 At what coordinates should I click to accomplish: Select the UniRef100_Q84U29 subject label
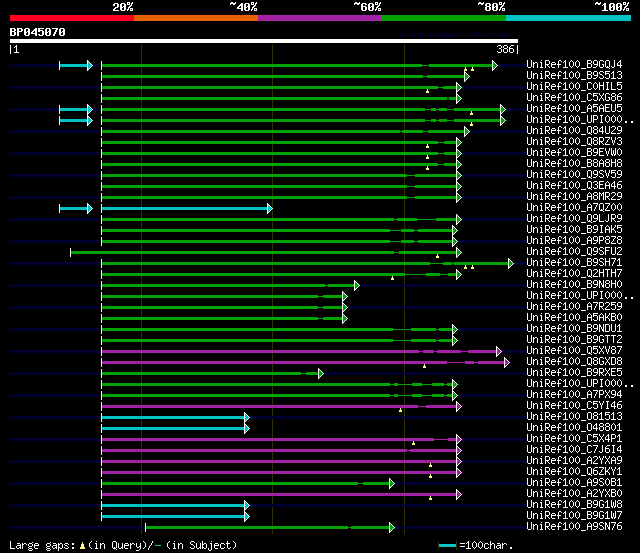[574, 131]
